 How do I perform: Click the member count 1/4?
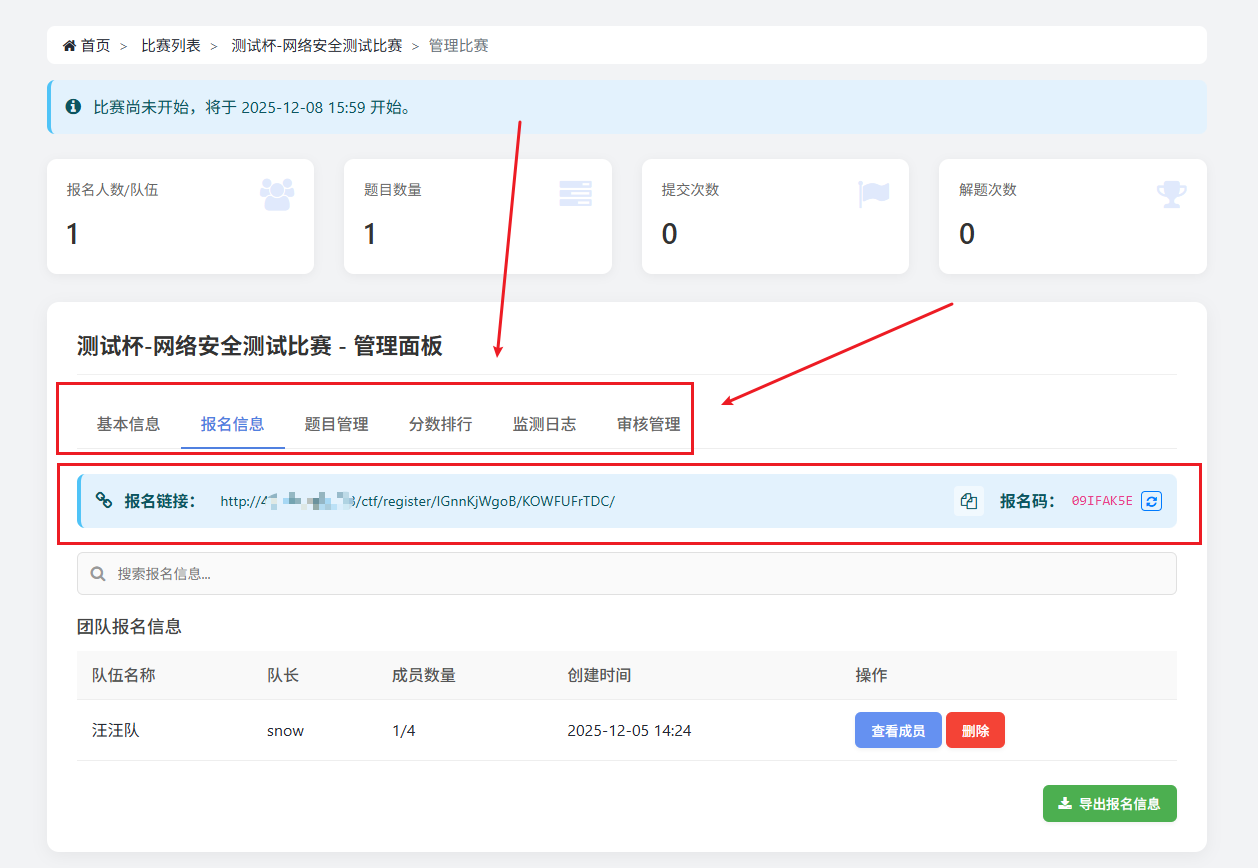click(x=404, y=730)
